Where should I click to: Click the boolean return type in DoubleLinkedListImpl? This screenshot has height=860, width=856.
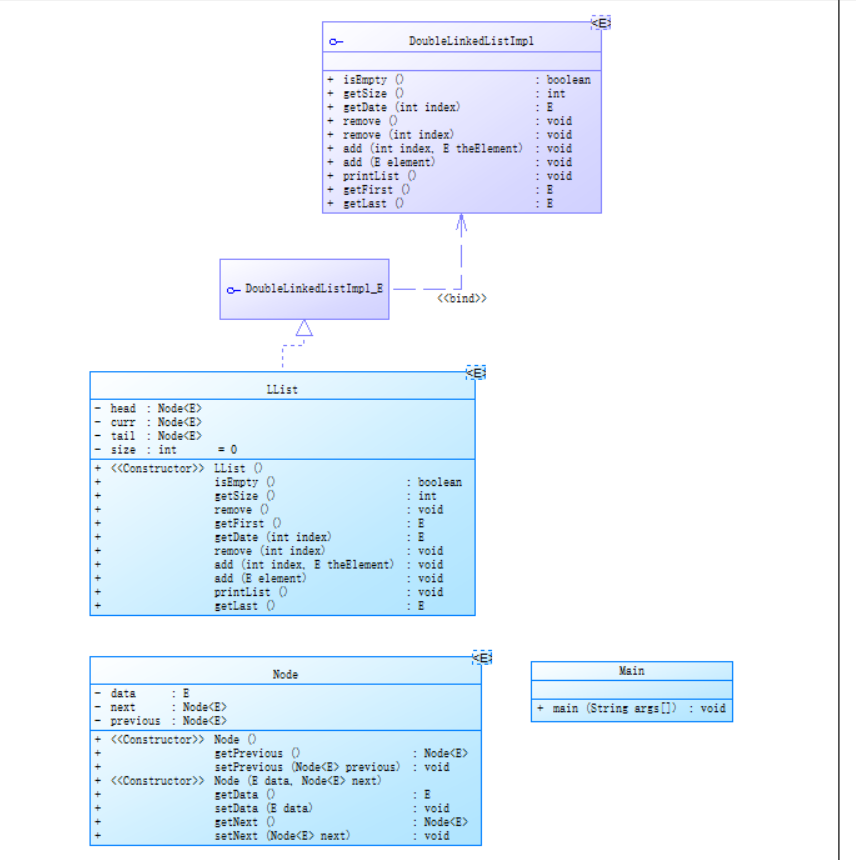tap(569, 80)
